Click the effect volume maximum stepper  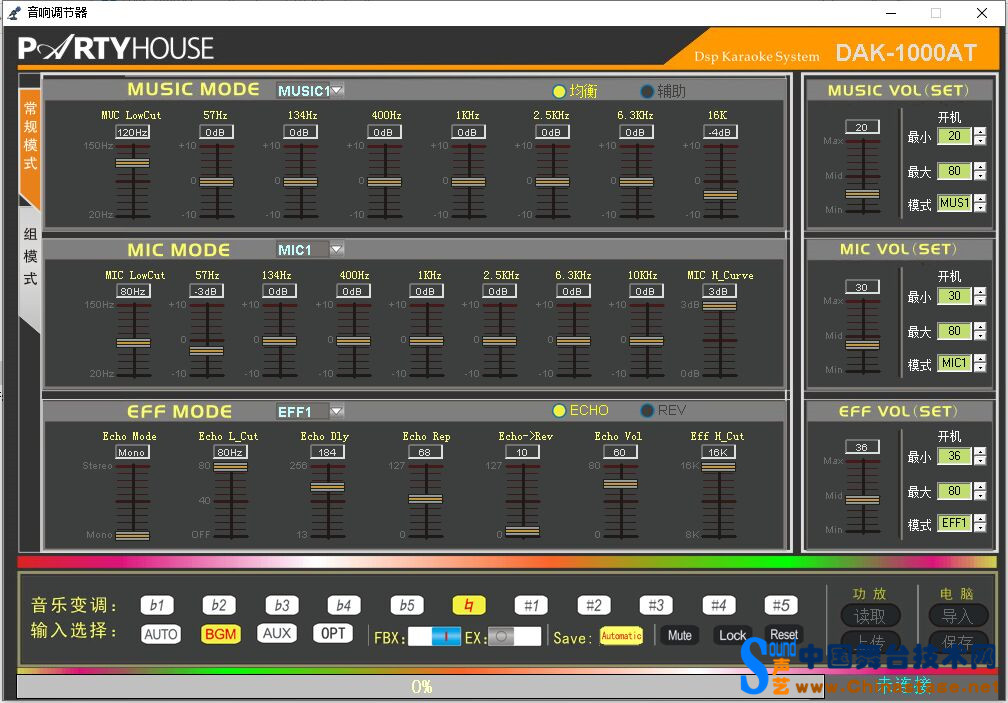coord(980,491)
